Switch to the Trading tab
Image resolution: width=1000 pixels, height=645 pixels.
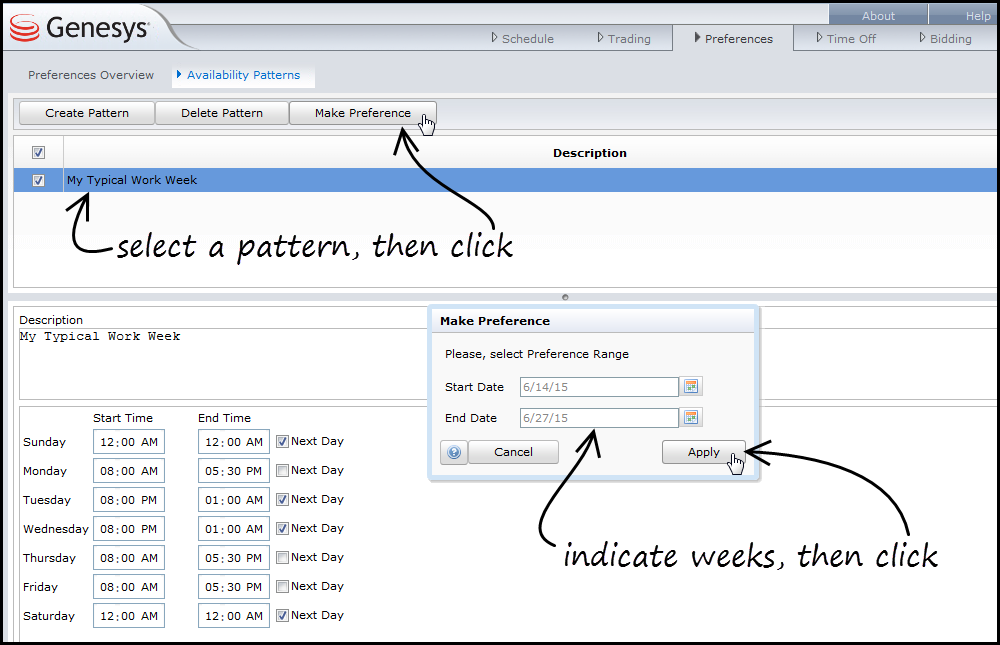coord(628,39)
